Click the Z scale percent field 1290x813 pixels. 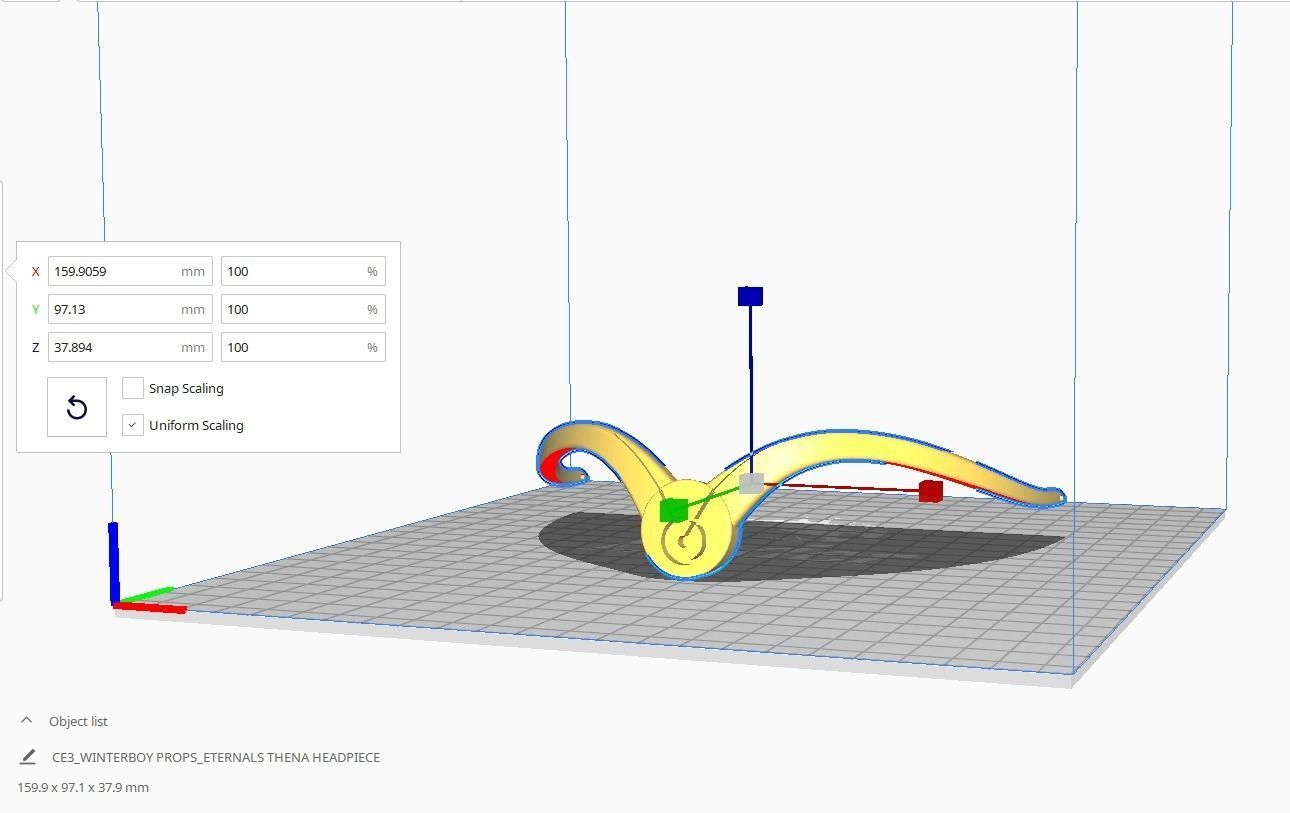pyautogui.click(x=303, y=347)
